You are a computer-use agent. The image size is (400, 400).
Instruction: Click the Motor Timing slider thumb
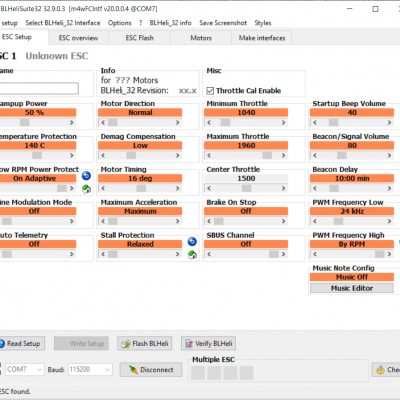(x=141, y=188)
